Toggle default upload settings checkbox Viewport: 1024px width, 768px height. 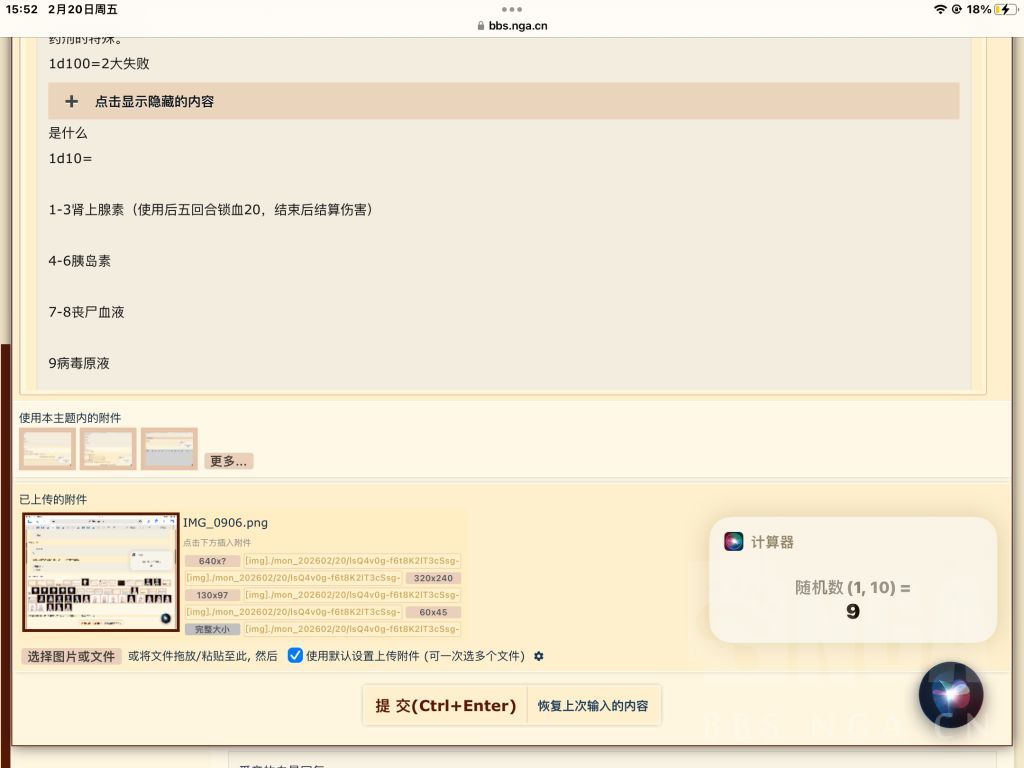(295, 655)
